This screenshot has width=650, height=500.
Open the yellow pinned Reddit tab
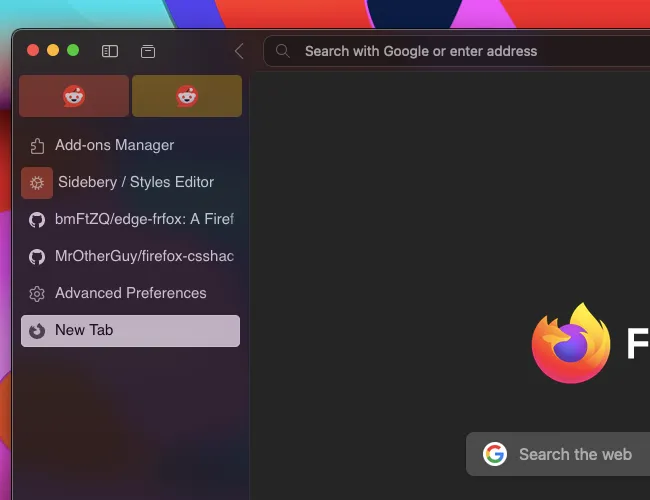pos(187,96)
